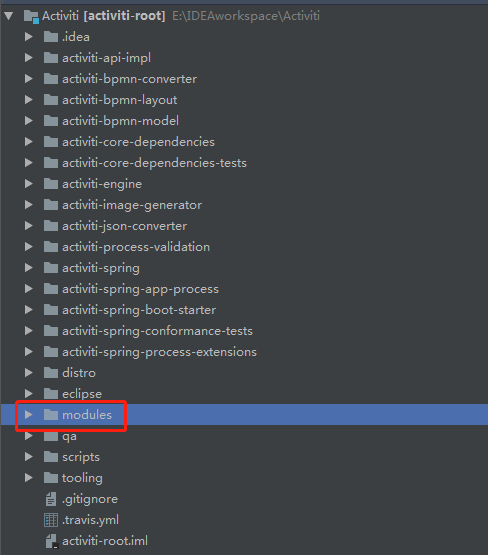Expand the modules folder arrow
Viewport: 488px width, 555px height.
point(29,414)
